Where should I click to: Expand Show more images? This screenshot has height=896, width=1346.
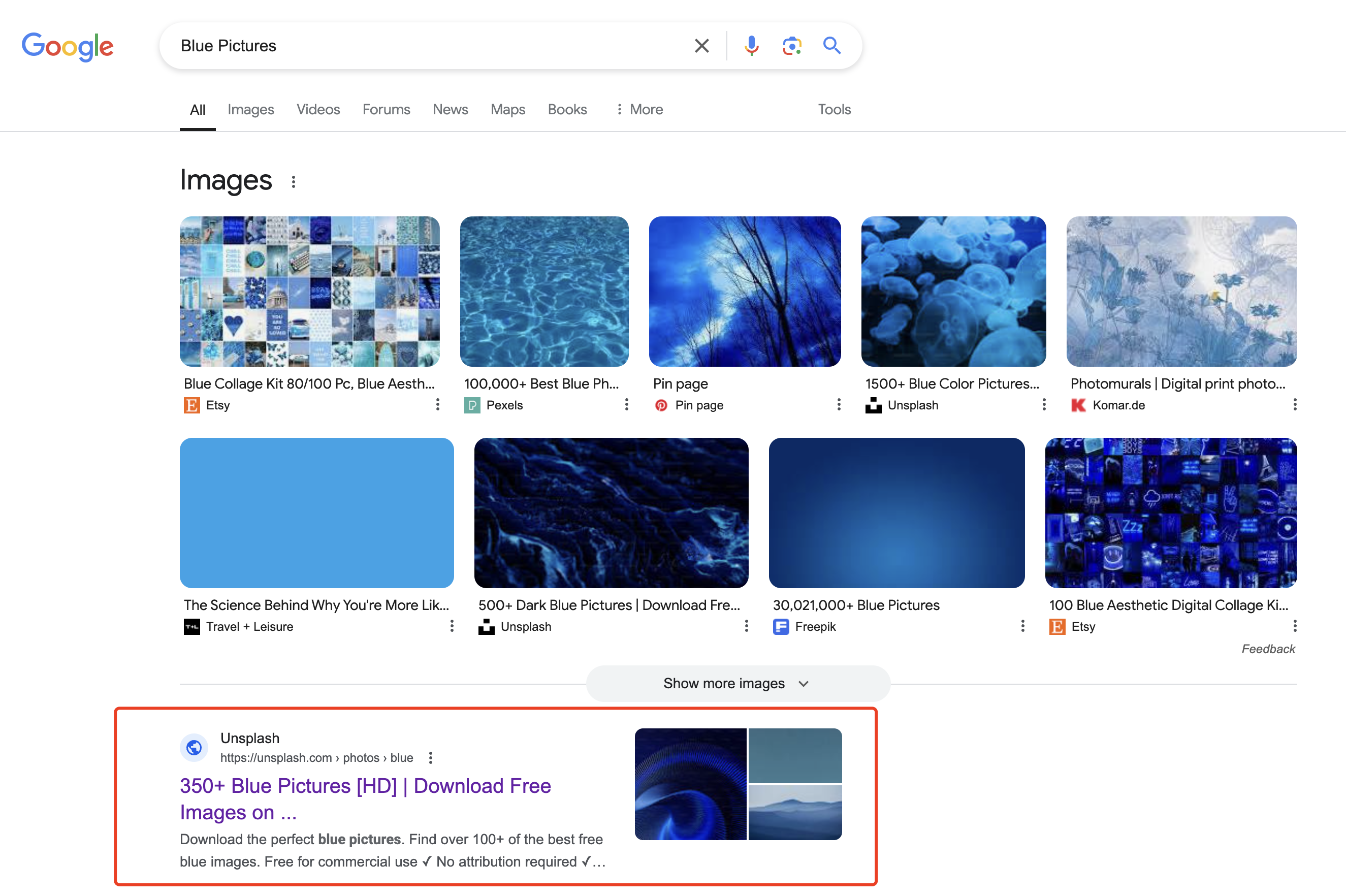point(738,684)
